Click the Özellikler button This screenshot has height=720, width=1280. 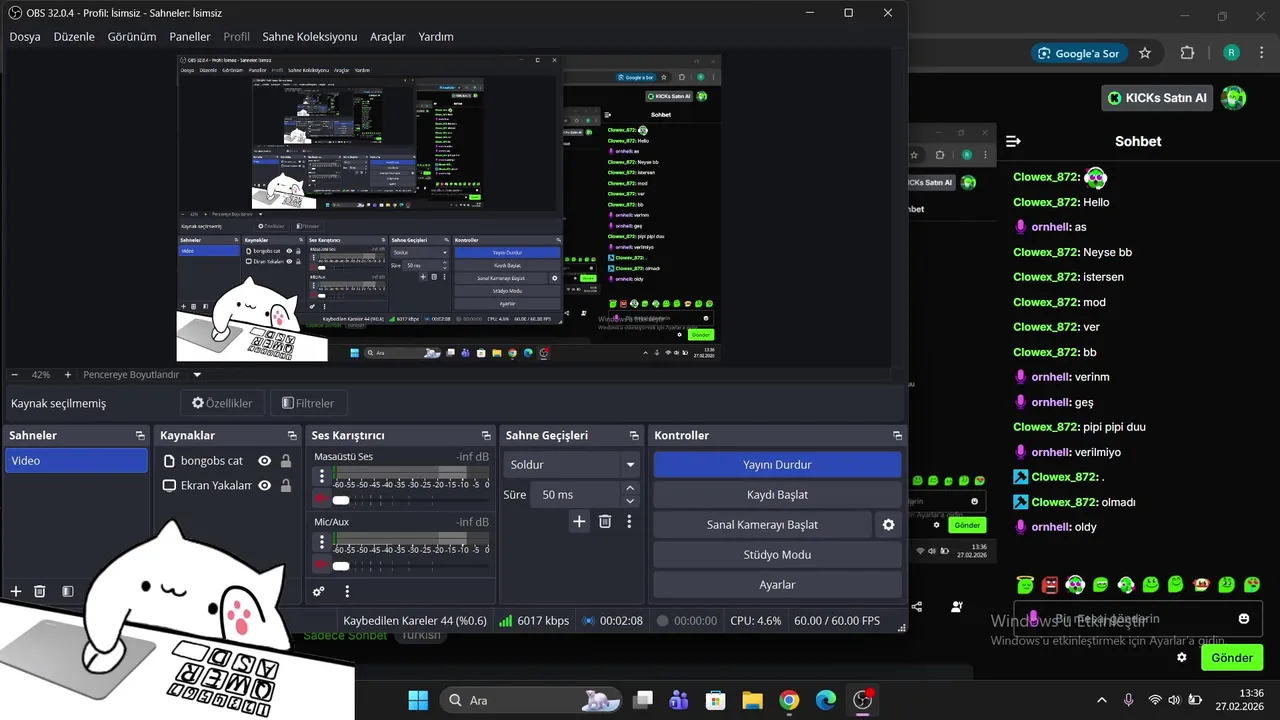point(222,403)
